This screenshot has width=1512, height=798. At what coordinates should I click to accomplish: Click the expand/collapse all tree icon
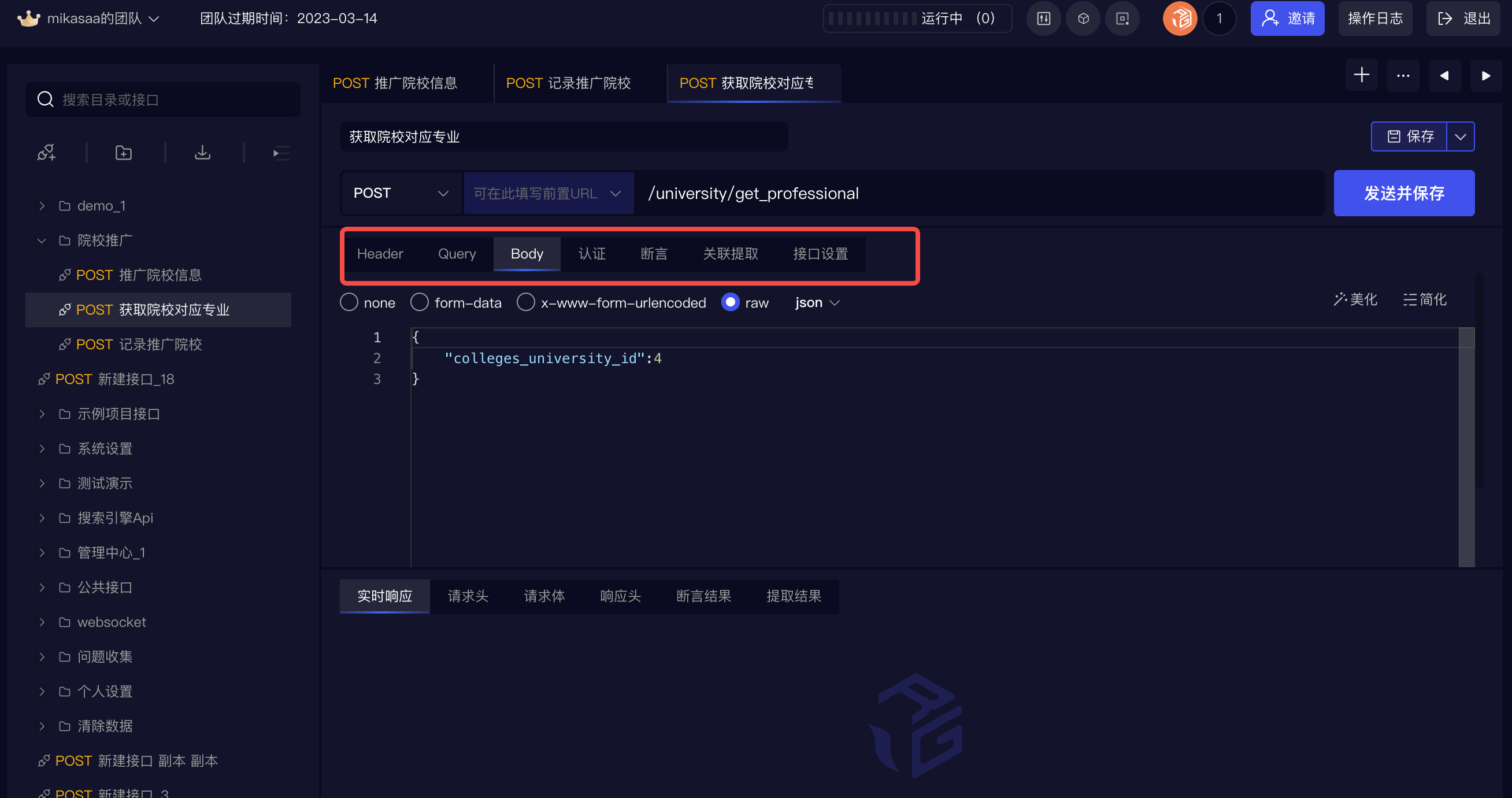[281, 153]
